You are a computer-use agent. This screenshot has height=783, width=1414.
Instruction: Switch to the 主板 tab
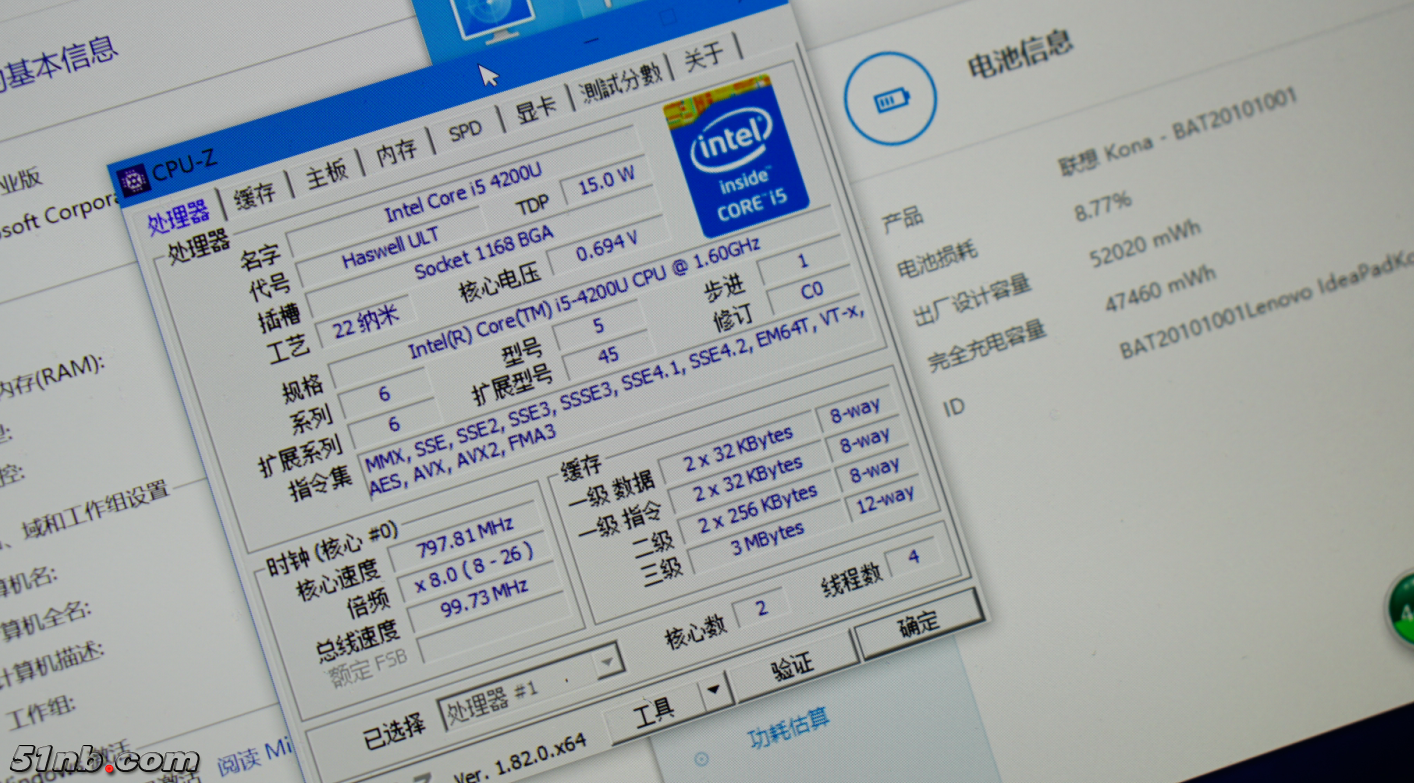326,173
